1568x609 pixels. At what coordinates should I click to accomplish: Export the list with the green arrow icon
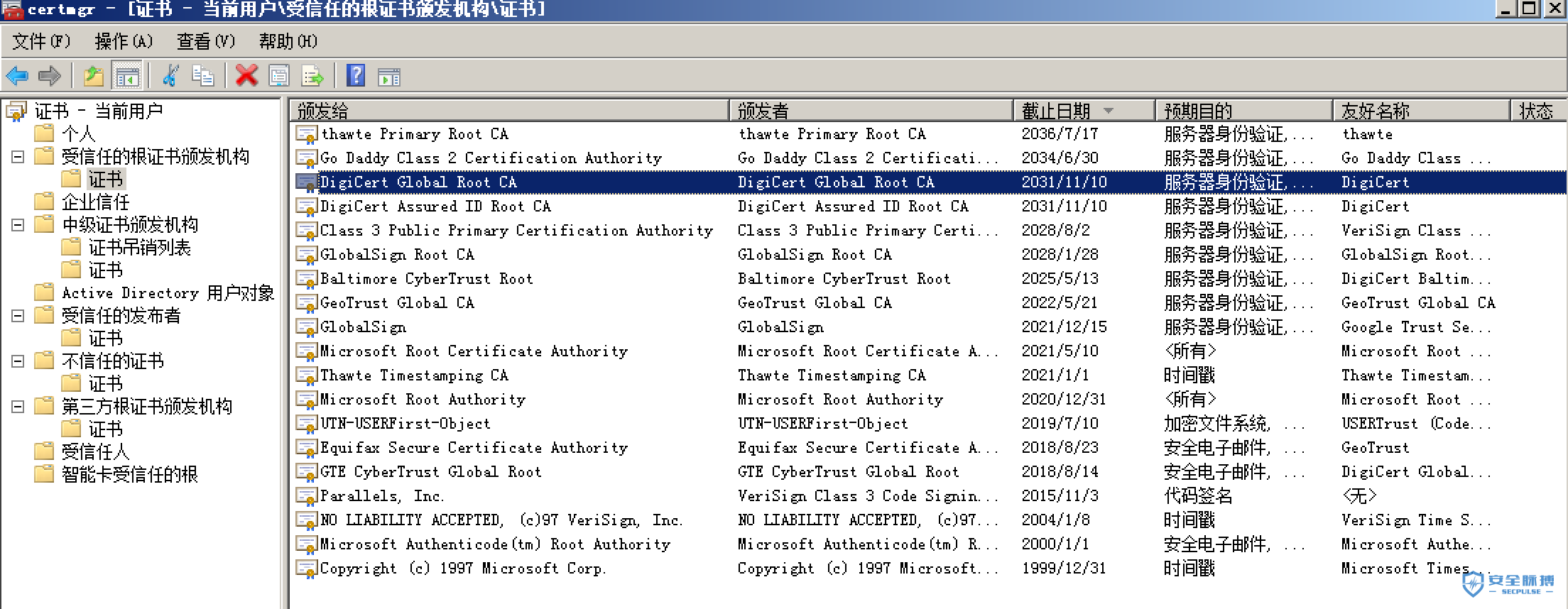click(312, 76)
